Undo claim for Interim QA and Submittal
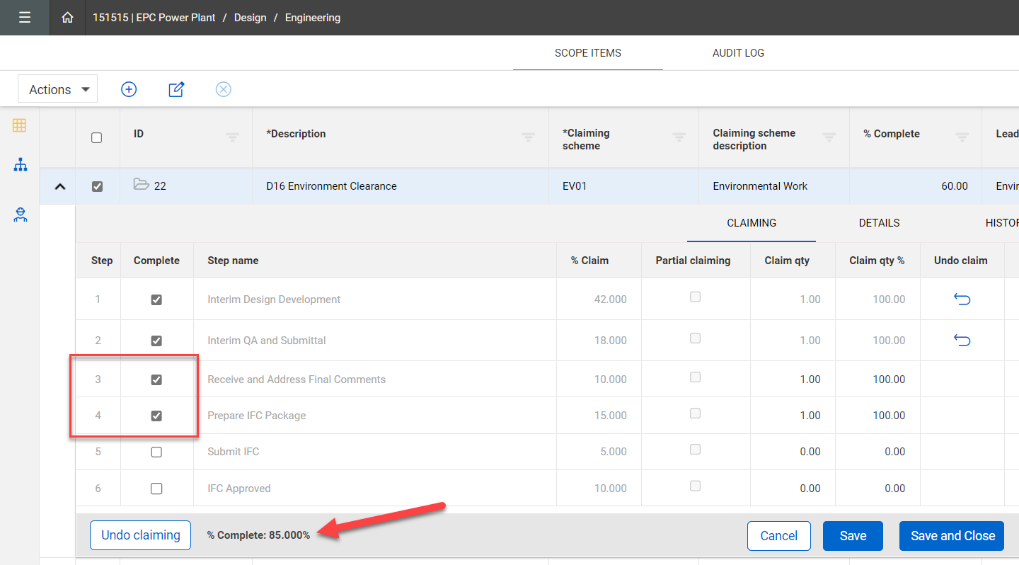This screenshot has width=1019, height=565. [x=962, y=340]
